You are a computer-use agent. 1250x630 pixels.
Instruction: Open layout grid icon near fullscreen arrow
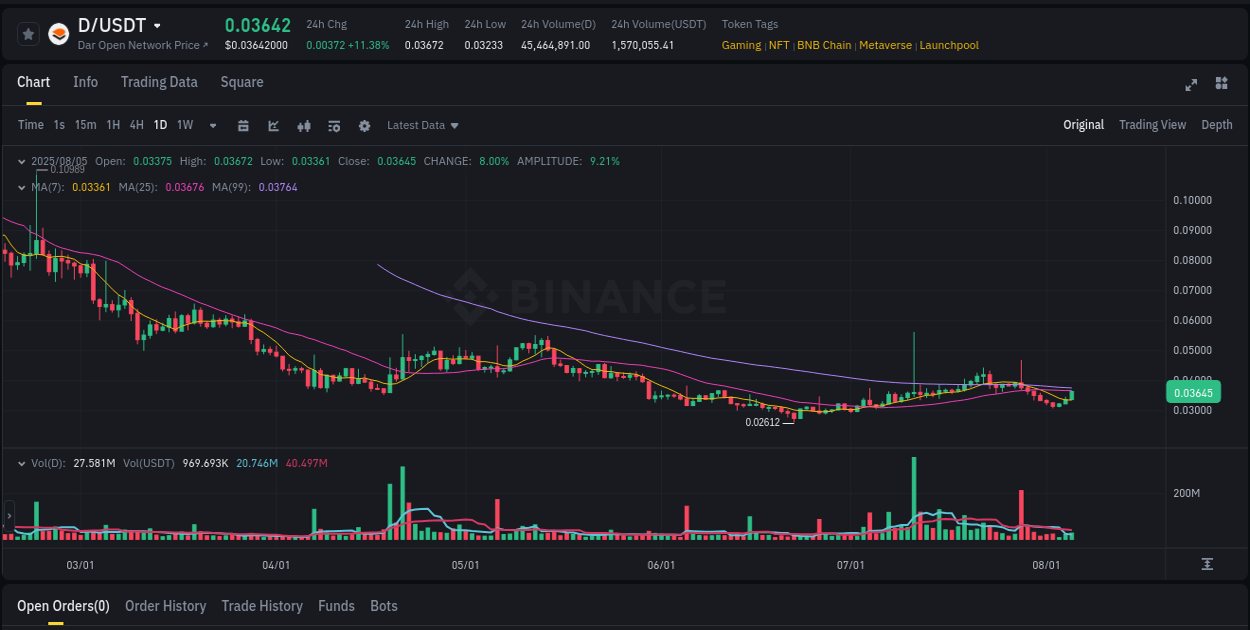point(1220,85)
